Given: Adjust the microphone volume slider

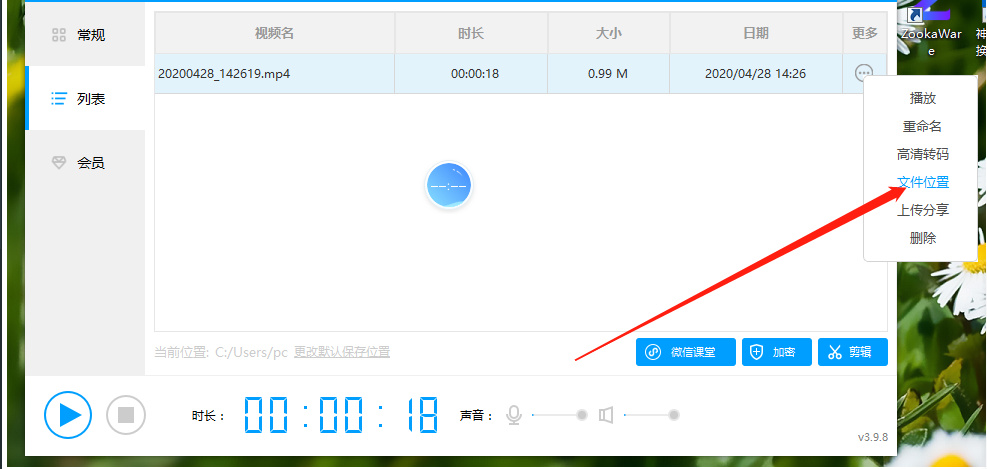Looking at the screenshot, I should 560,415.
